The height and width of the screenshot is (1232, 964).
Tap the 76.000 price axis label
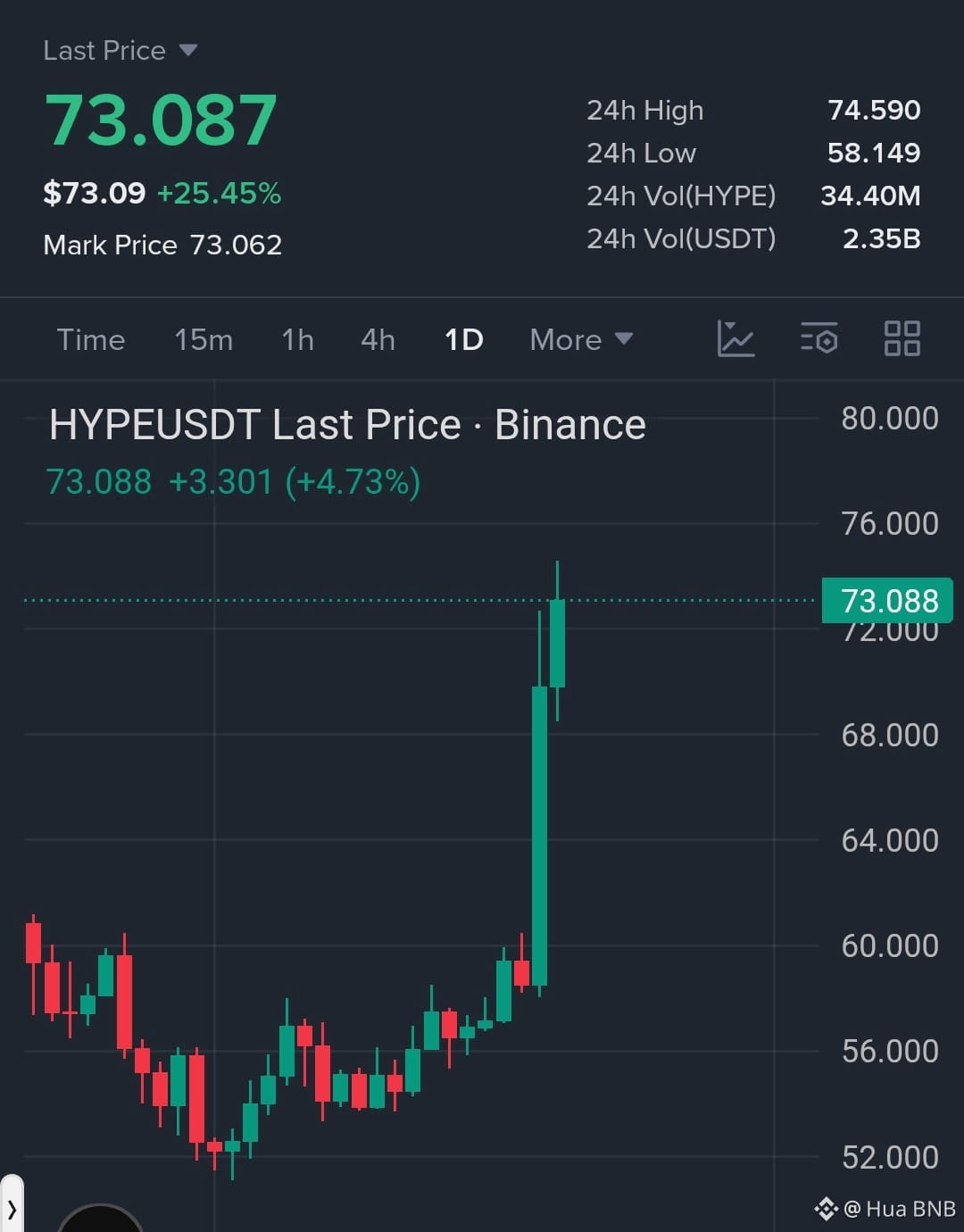[x=890, y=523]
